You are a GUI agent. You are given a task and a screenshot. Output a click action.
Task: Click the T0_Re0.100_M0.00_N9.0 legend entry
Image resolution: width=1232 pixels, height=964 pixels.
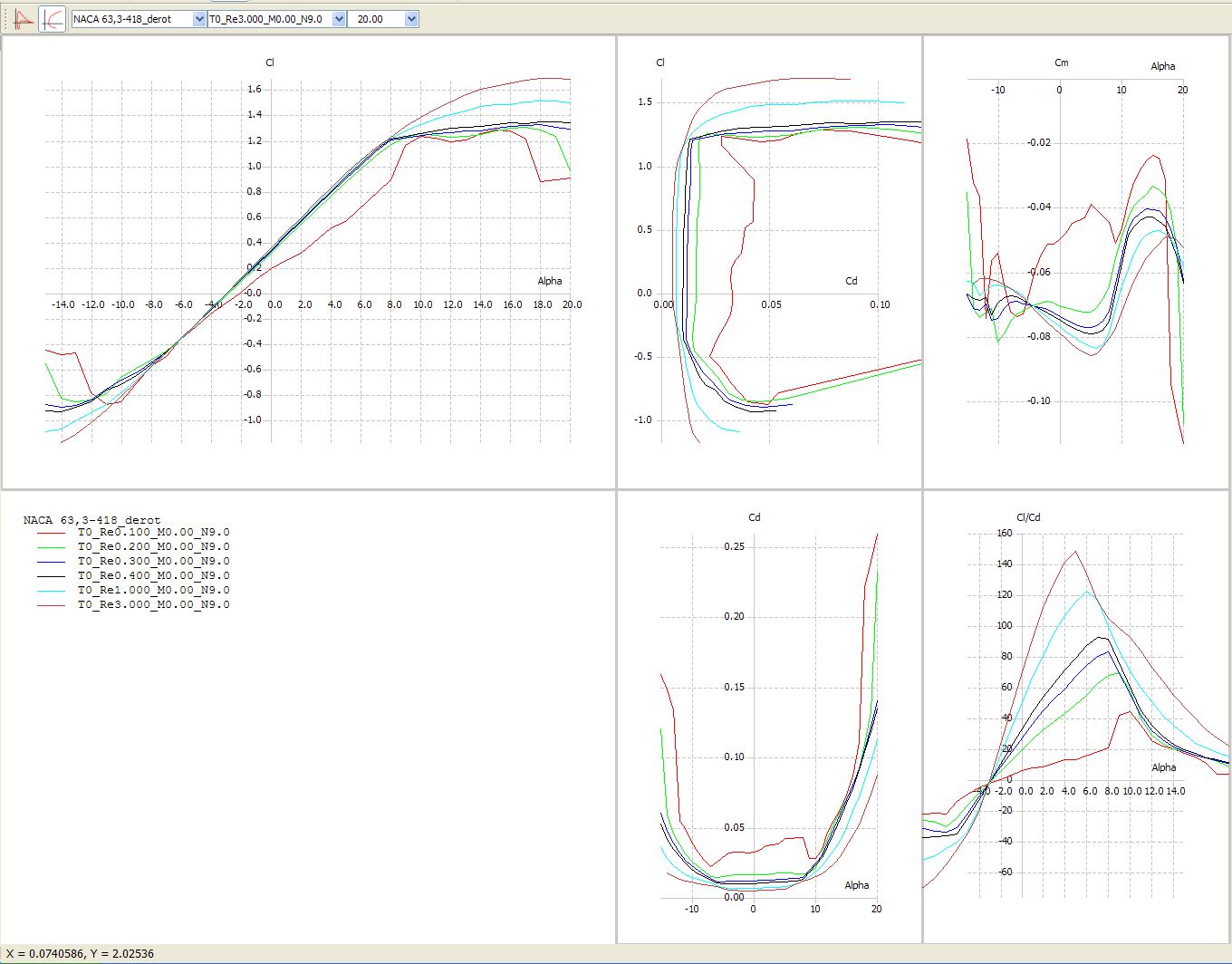pyautogui.click(x=153, y=533)
